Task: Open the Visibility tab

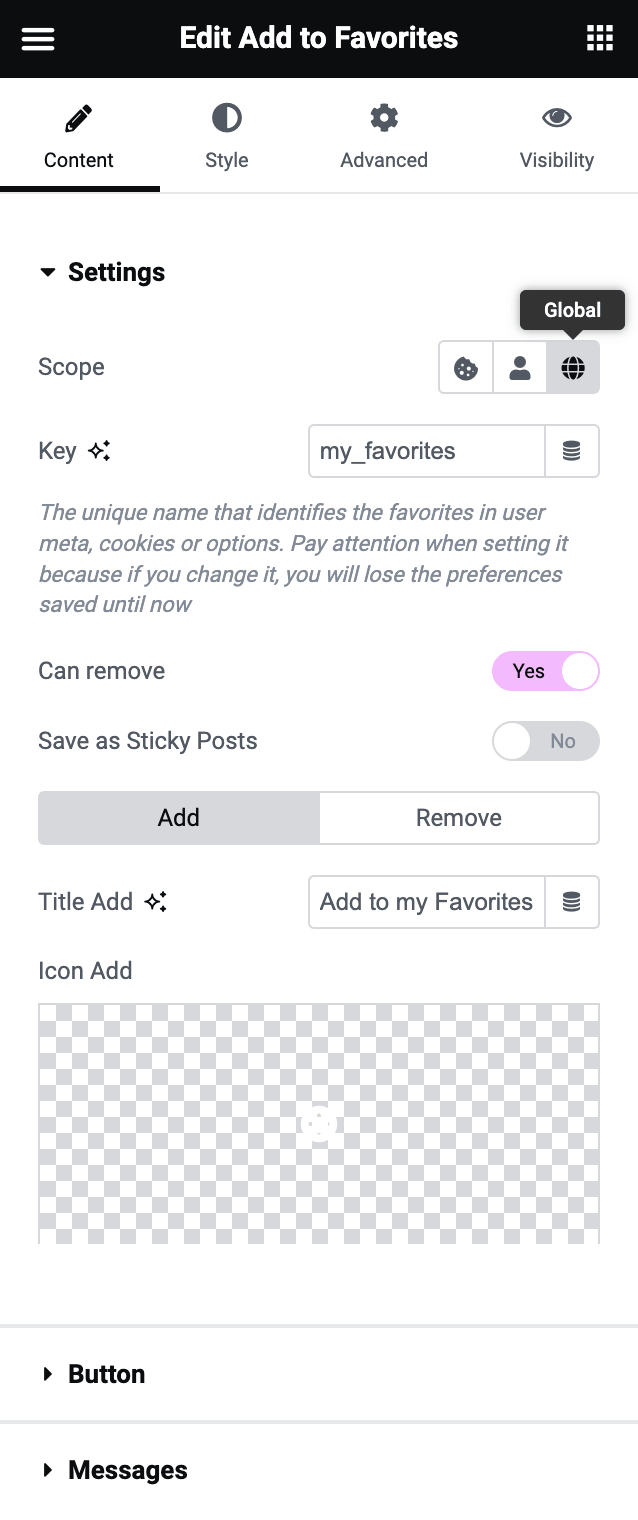Action: point(556,135)
